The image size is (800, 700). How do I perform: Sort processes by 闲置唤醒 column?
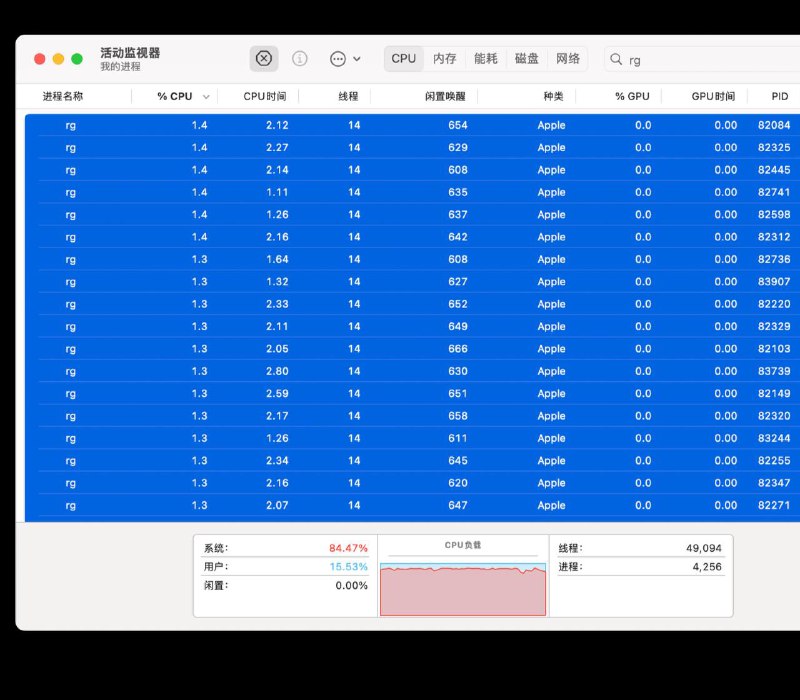(x=447, y=96)
